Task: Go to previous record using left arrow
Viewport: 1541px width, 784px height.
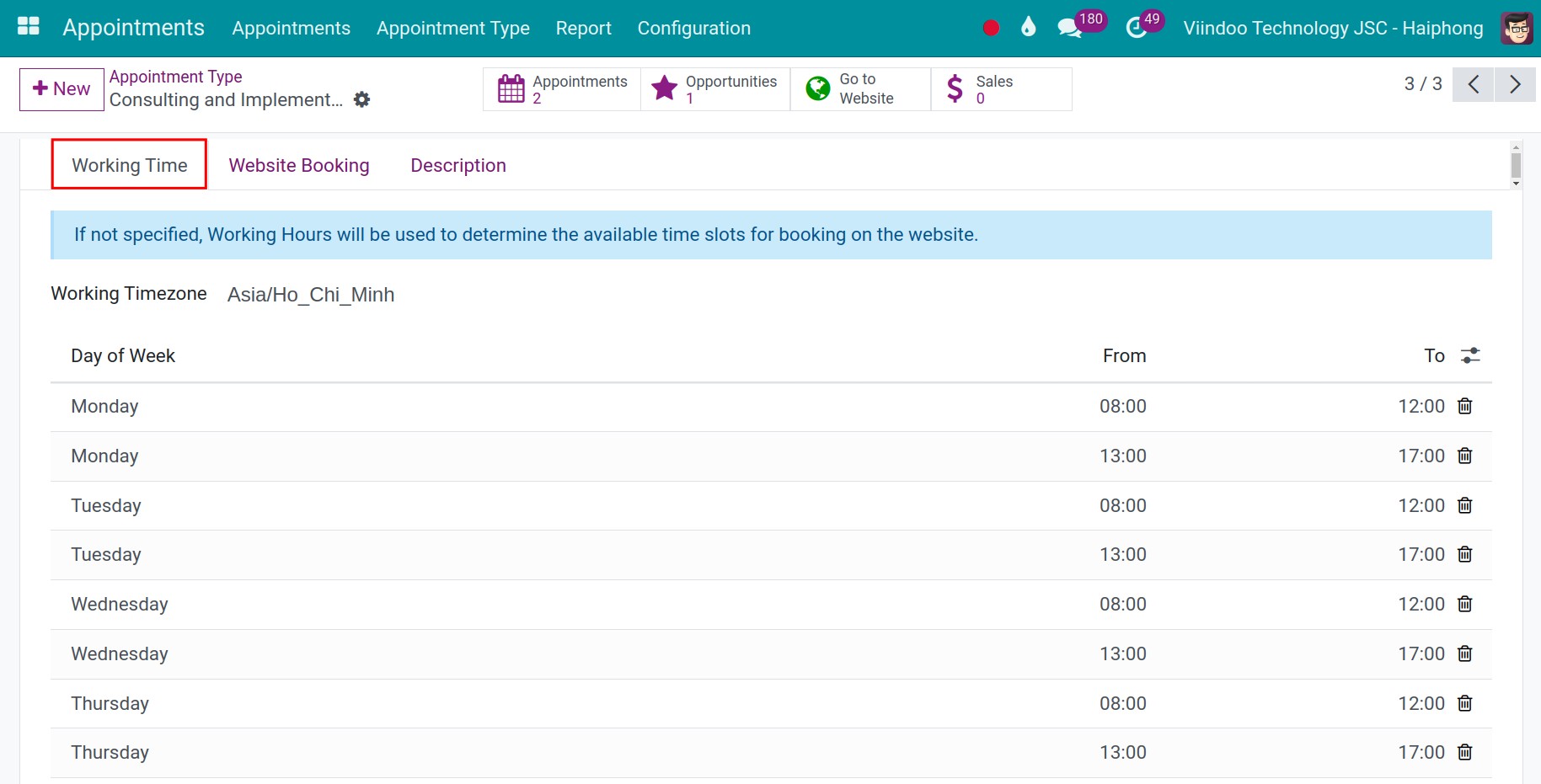Action: [x=1474, y=84]
